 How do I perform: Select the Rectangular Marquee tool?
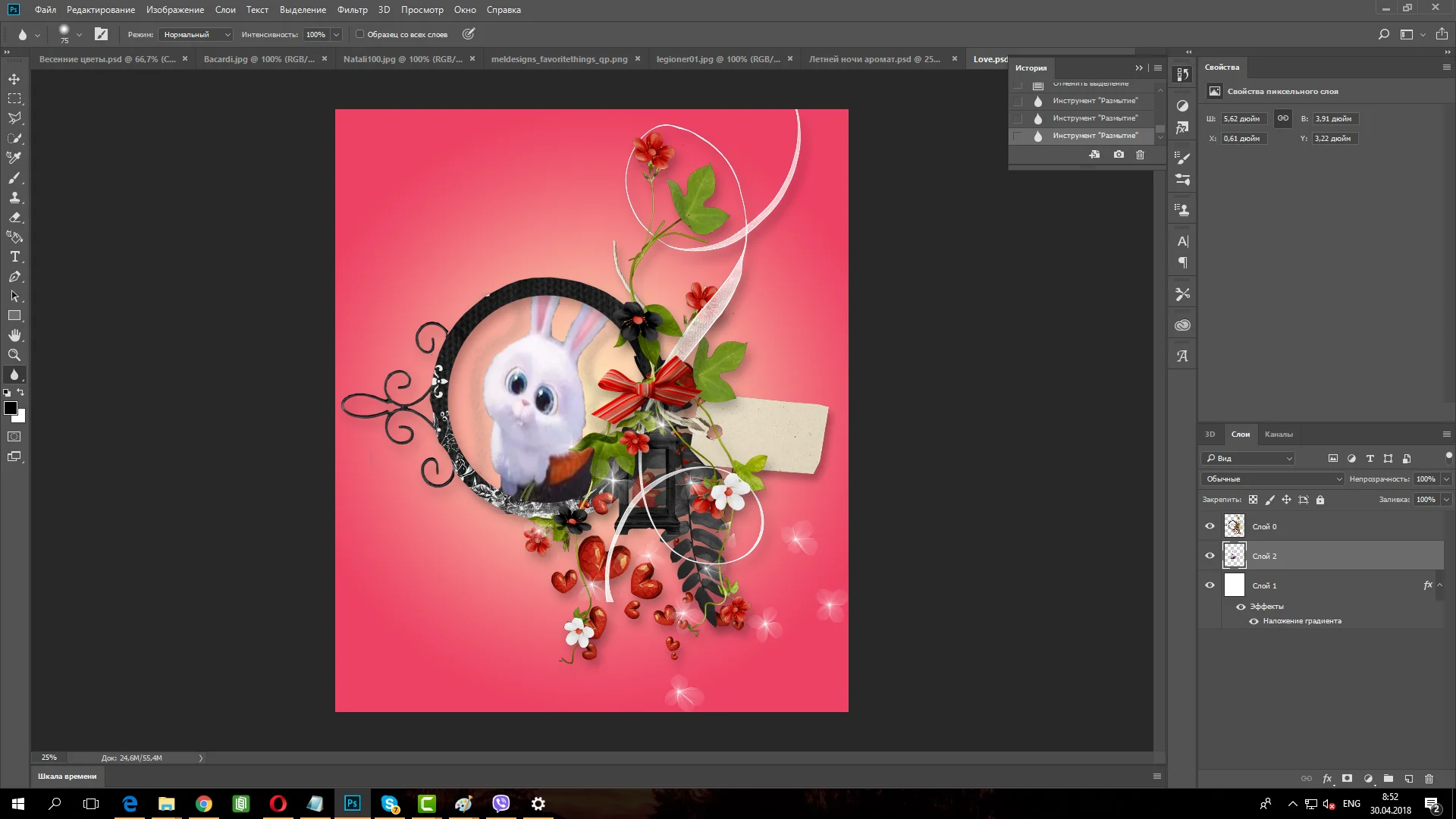pyautogui.click(x=13, y=98)
